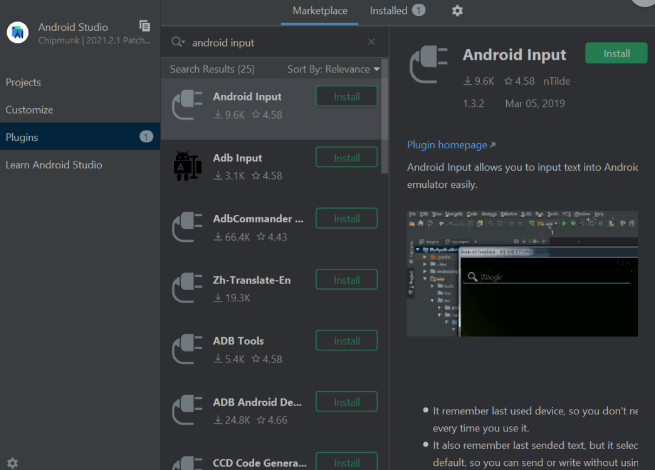Click the Adb Input android robot icon

pos(188,166)
